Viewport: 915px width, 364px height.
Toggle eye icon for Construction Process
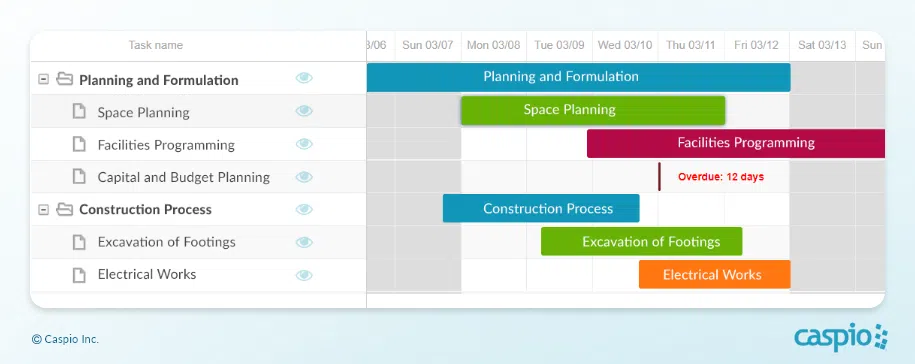(304, 209)
